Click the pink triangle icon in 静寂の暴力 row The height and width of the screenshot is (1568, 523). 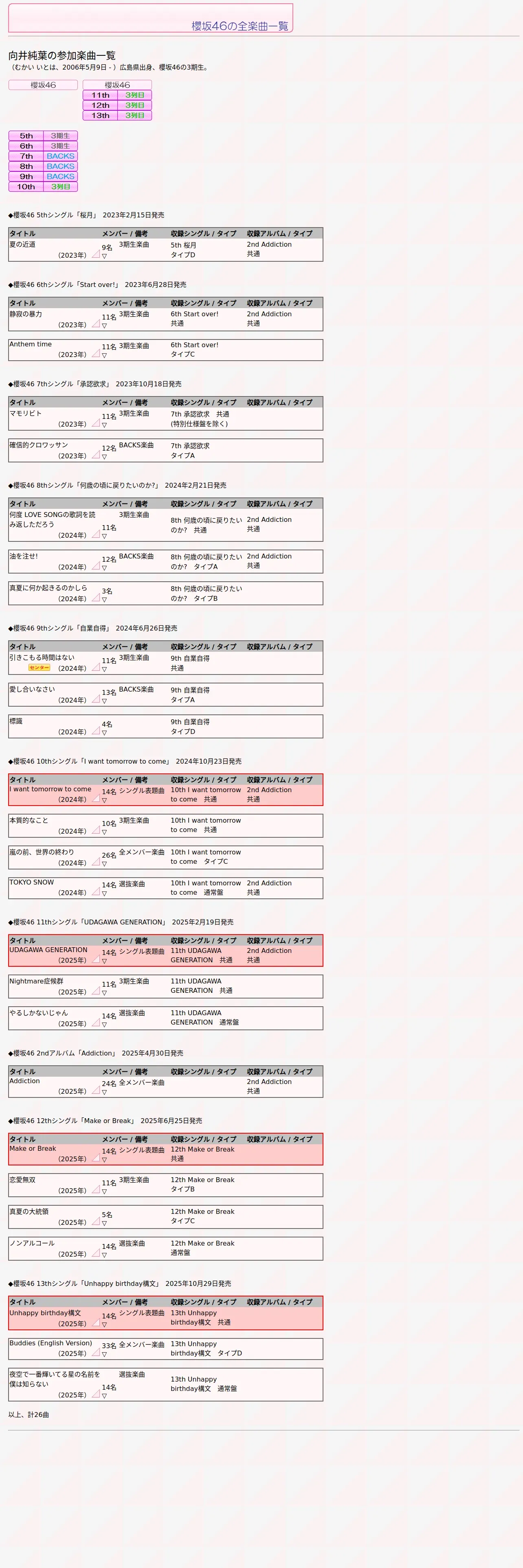click(x=96, y=324)
